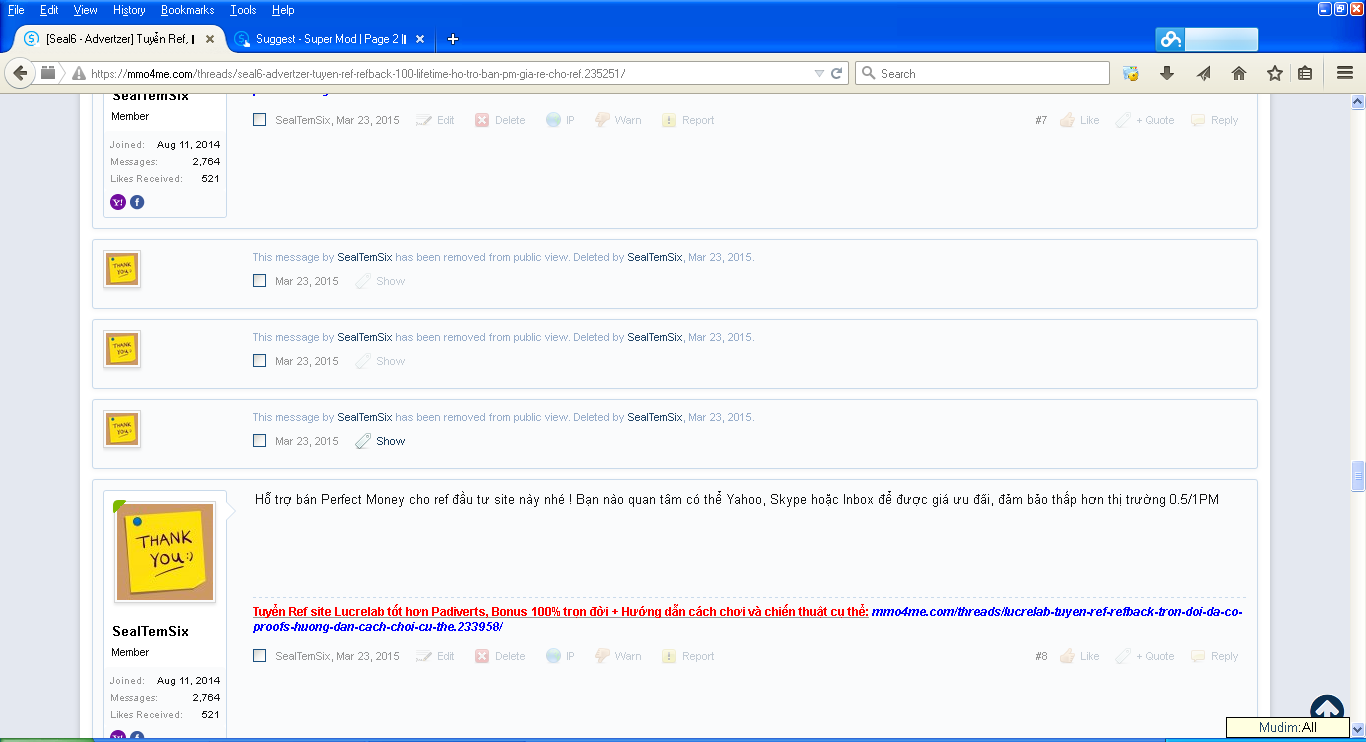Open post #7 permalink
Image resolution: width=1366 pixels, height=742 pixels.
[x=1041, y=120]
